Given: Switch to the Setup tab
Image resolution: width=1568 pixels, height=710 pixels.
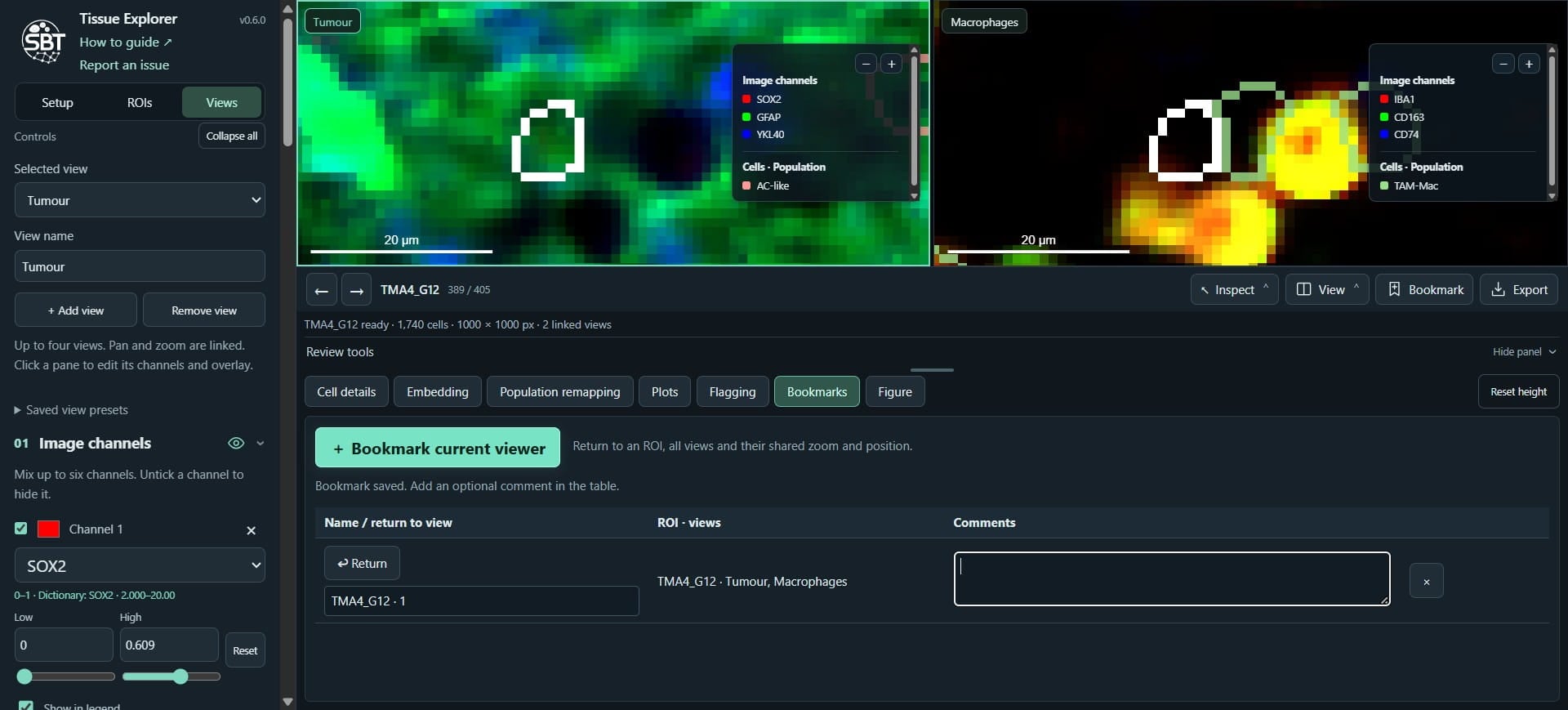Looking at the screenshot, I should (57, 103).
